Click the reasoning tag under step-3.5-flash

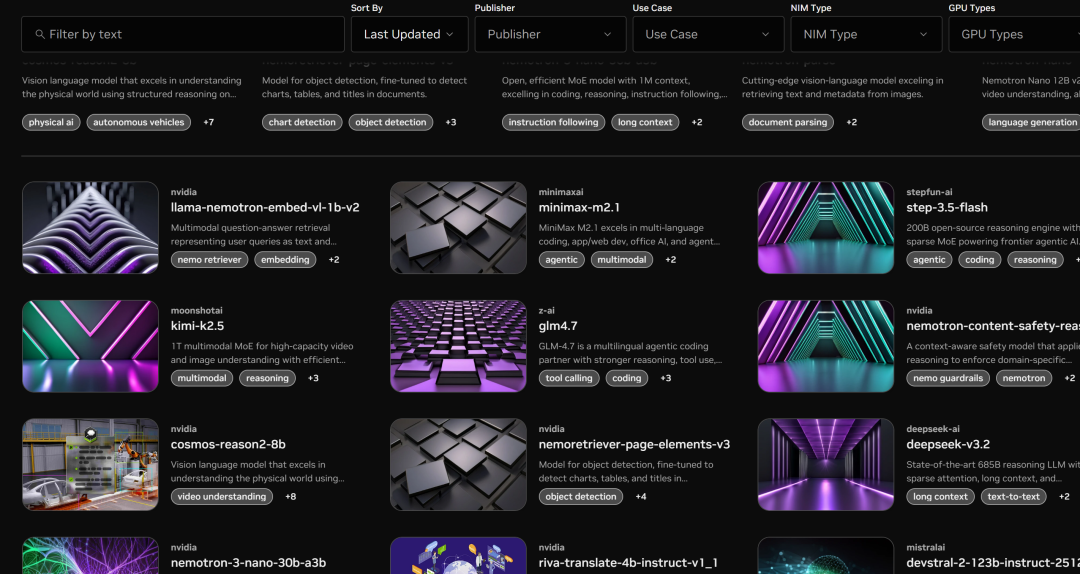pyautogui.click(x=1035, y=260)
